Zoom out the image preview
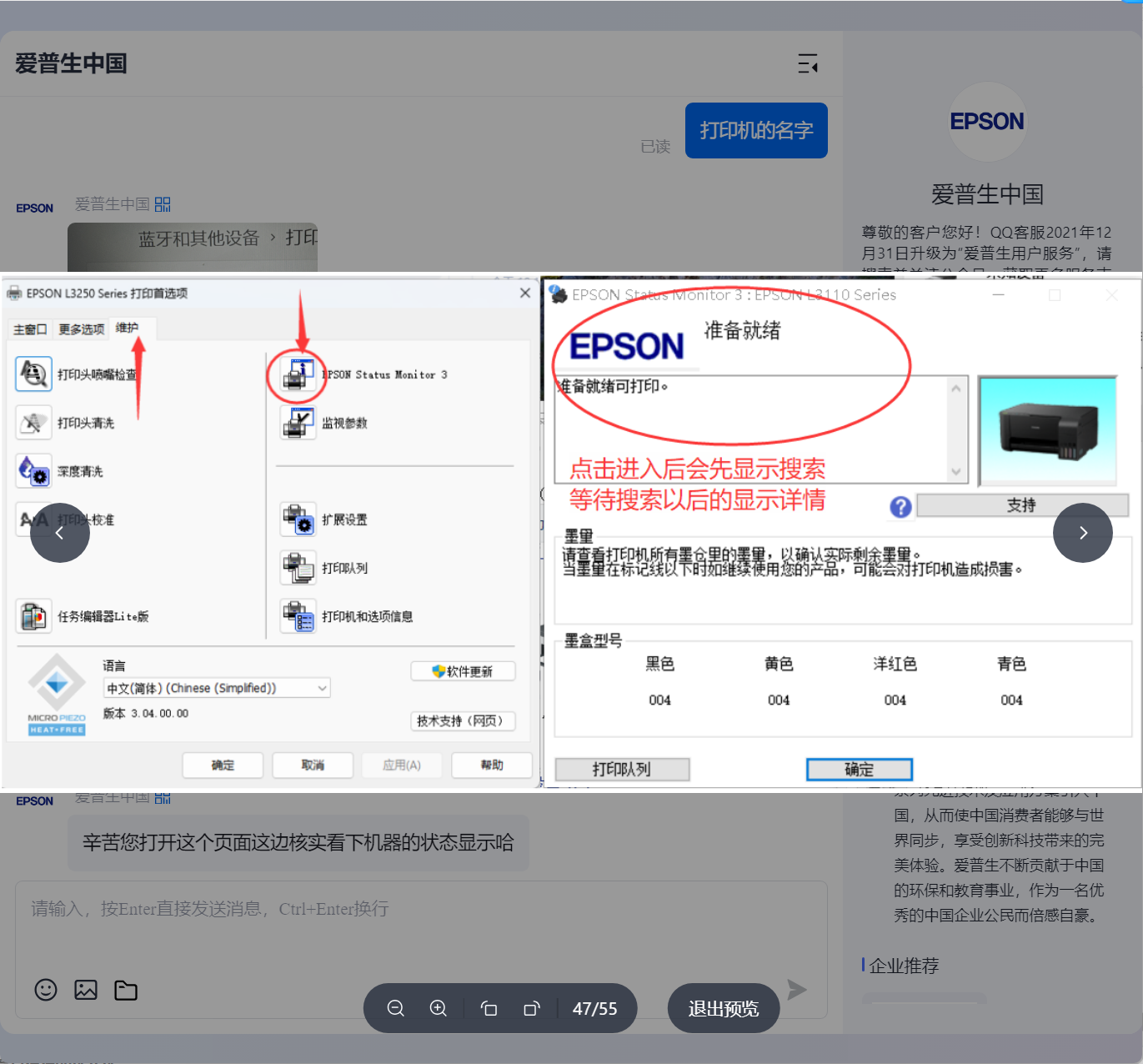This screenshot has height=1064, width=1143. click(x=396, y=1009)
